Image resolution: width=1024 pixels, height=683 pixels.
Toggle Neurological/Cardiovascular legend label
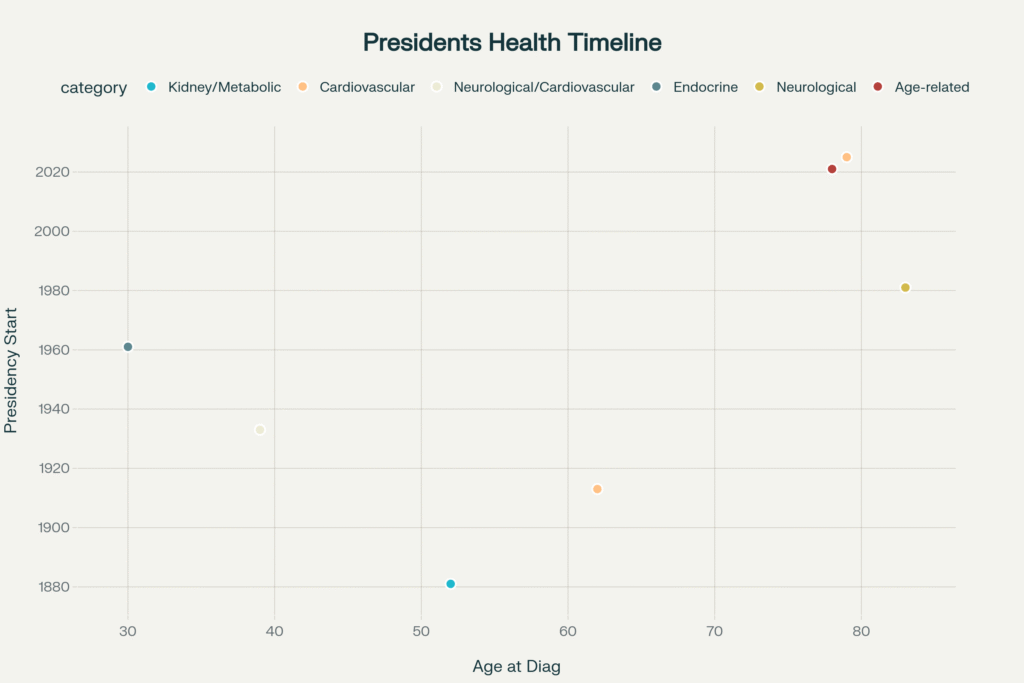[x=543, y=87]
